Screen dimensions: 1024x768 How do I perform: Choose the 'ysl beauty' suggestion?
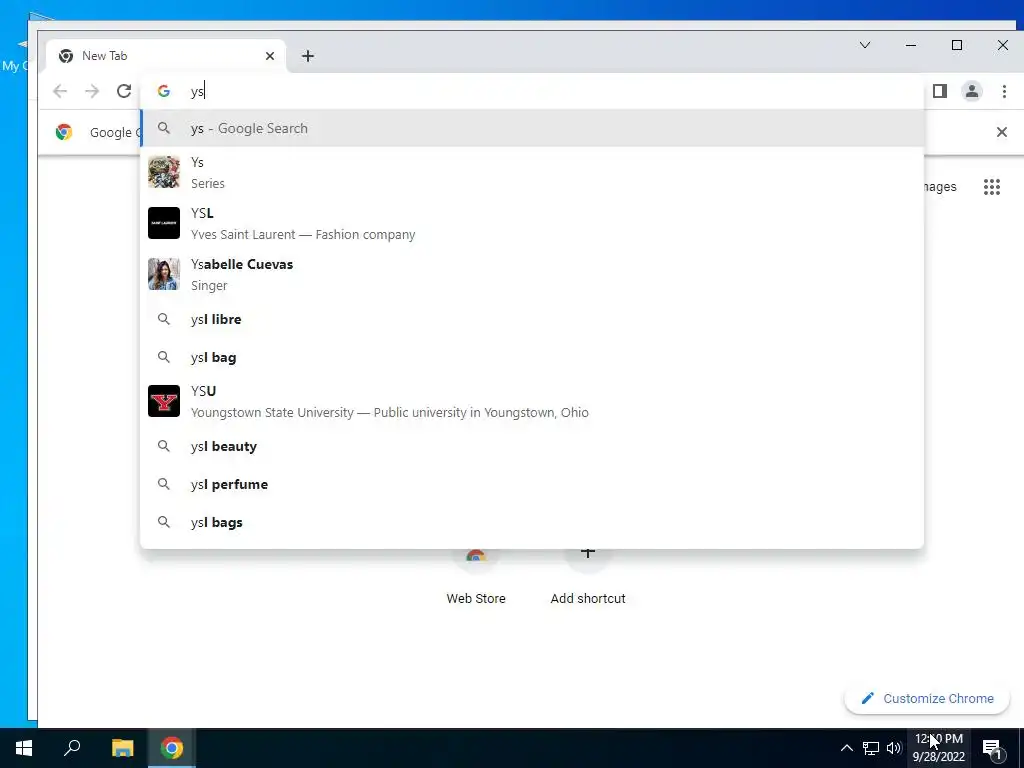pyautogui.click(x=532, y=446)
